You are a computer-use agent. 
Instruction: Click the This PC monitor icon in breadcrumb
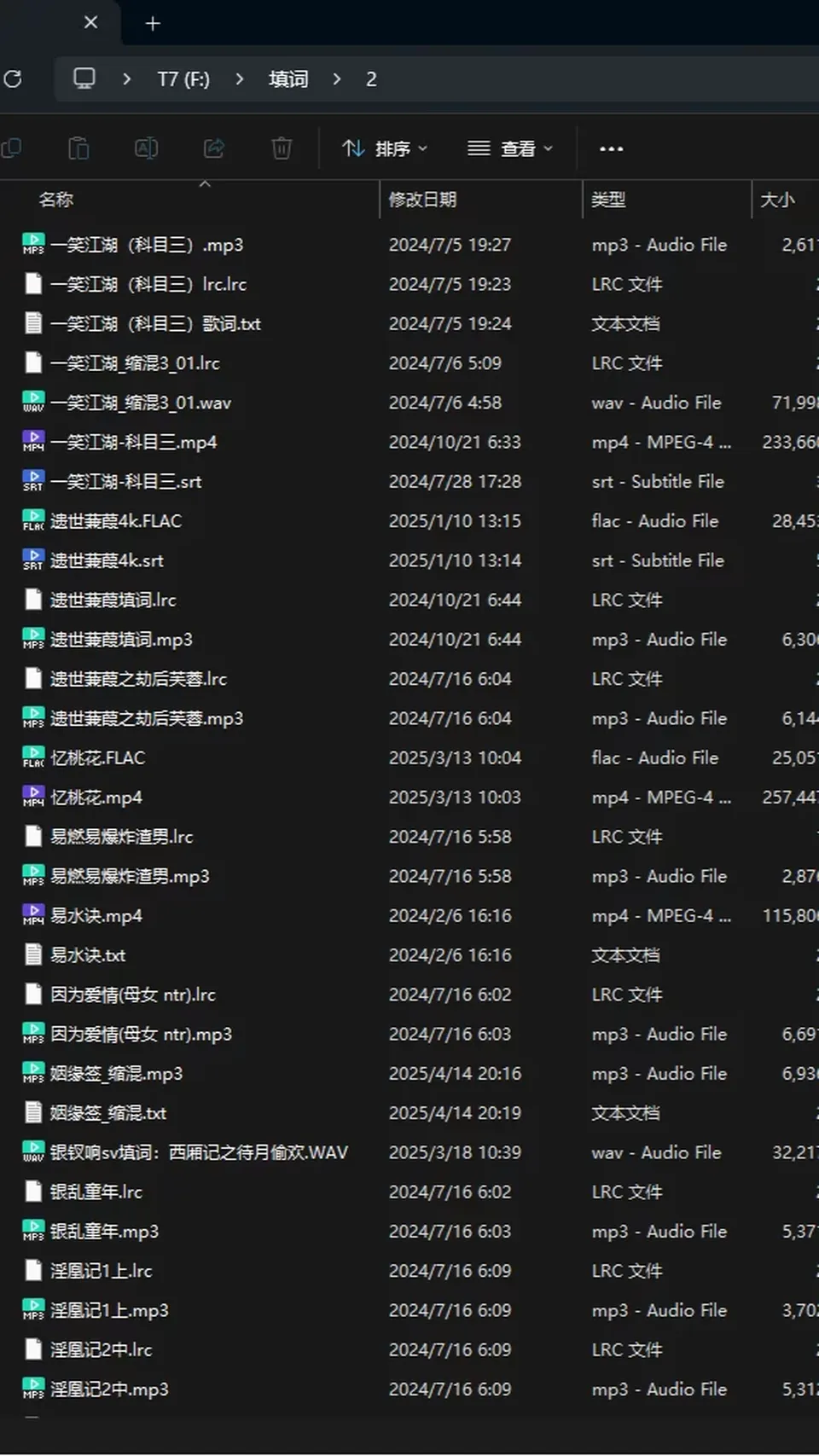84,79
